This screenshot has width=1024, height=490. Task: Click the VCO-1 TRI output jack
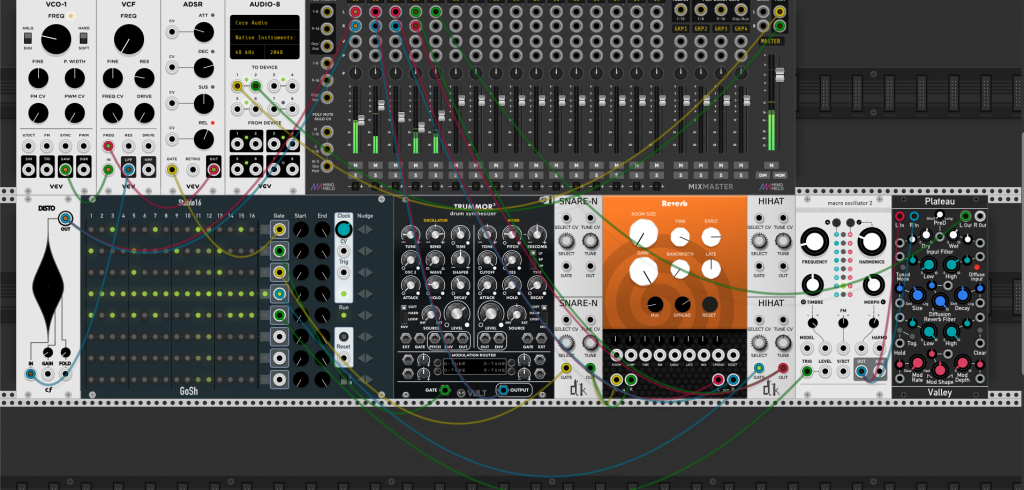coord(47,170)
